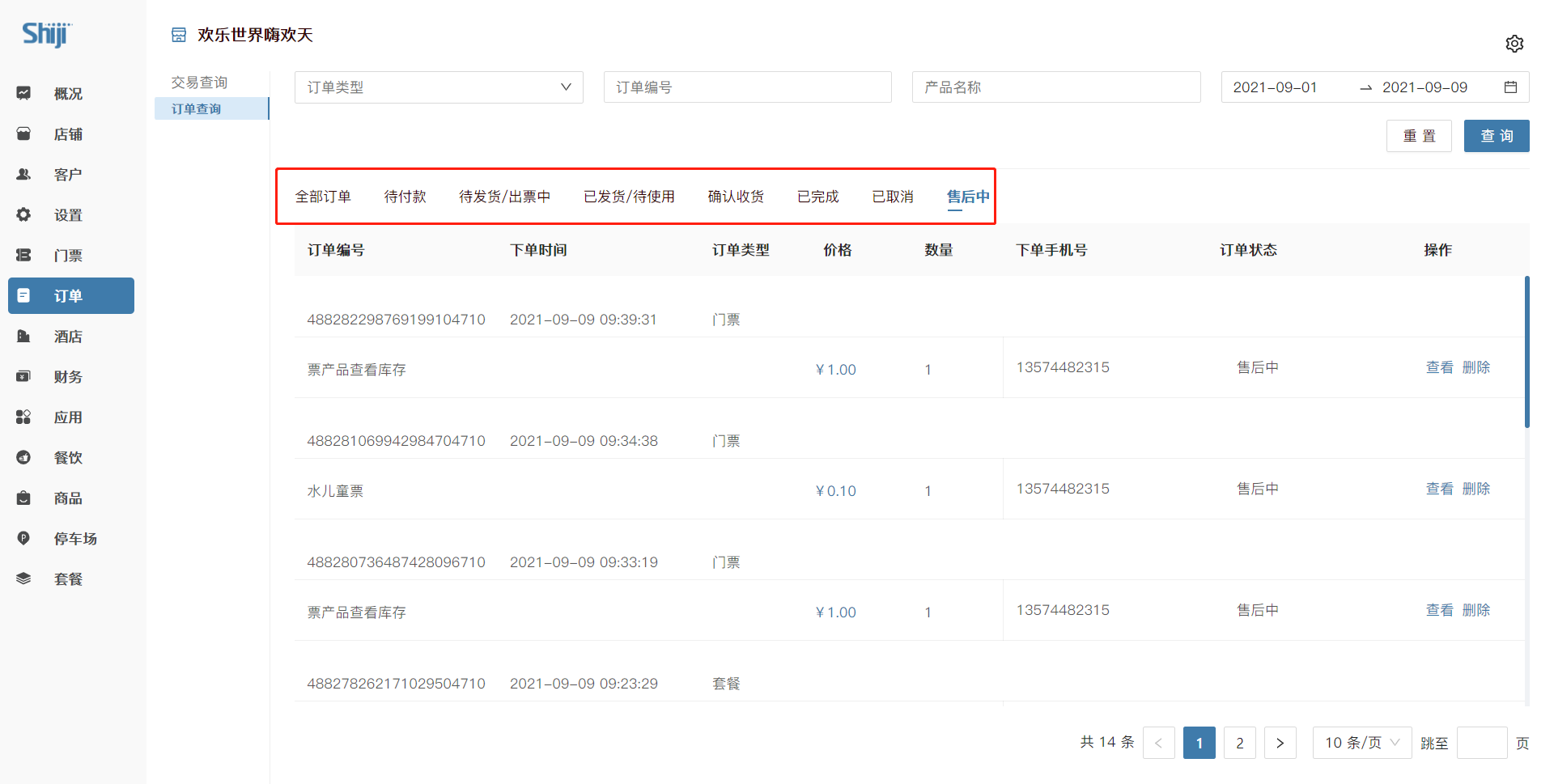Switch to the 已完成 tab
Viewport: 1554px width, 784px height.
(817, 197)
